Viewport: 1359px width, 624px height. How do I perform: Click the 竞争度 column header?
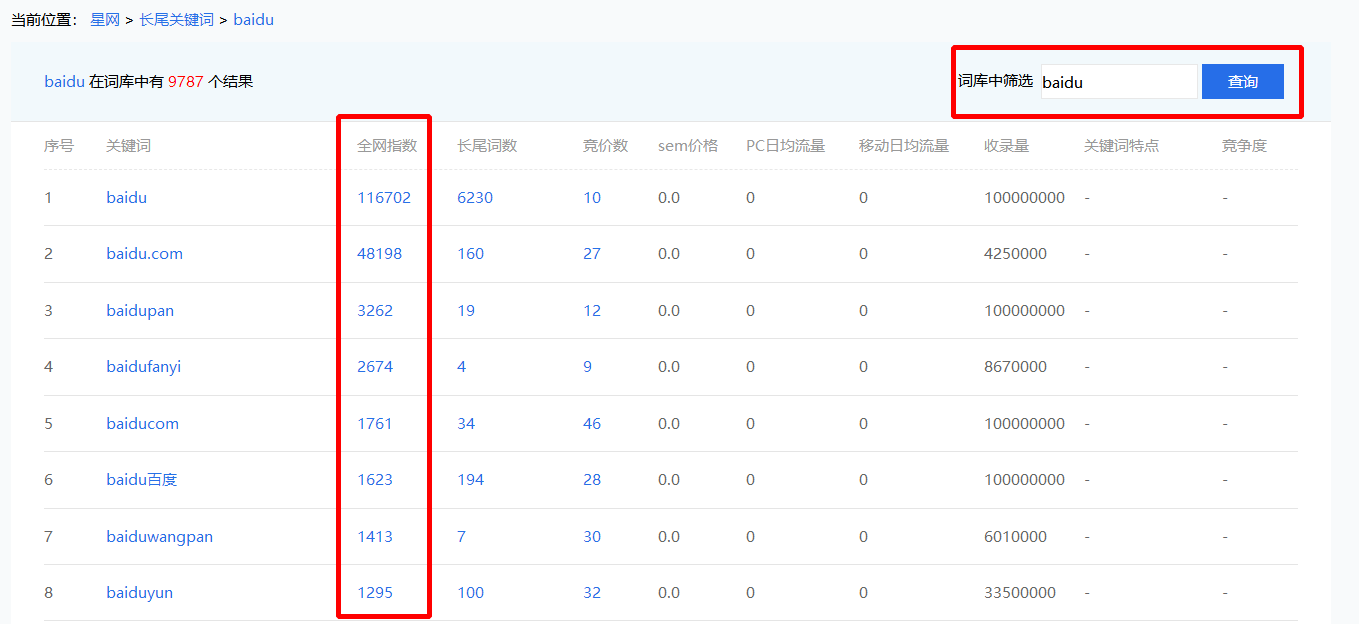pos(1244,146)
